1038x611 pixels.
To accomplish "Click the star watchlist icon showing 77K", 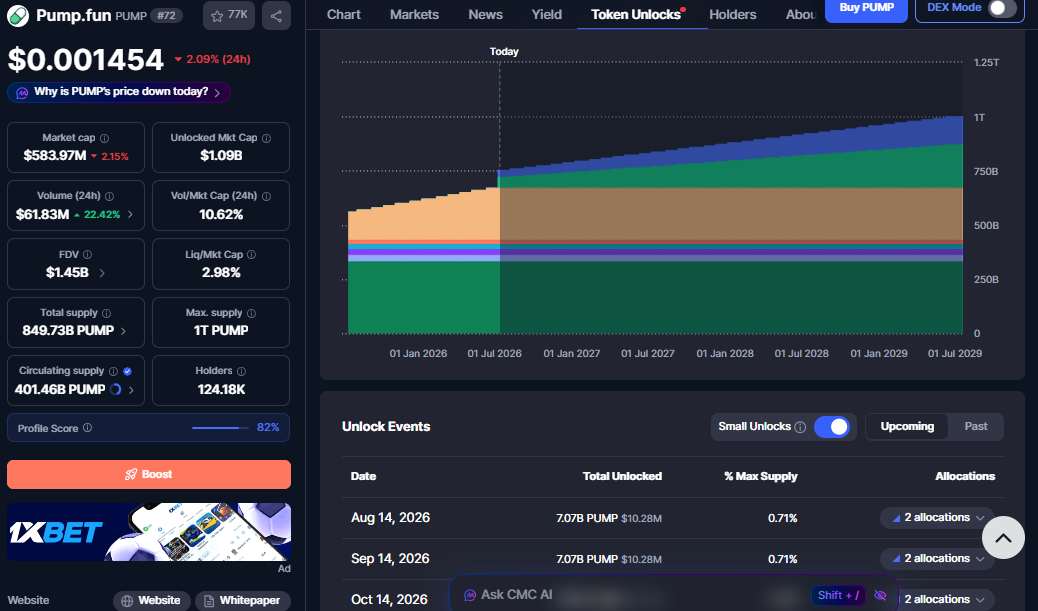I will [228, 15].
